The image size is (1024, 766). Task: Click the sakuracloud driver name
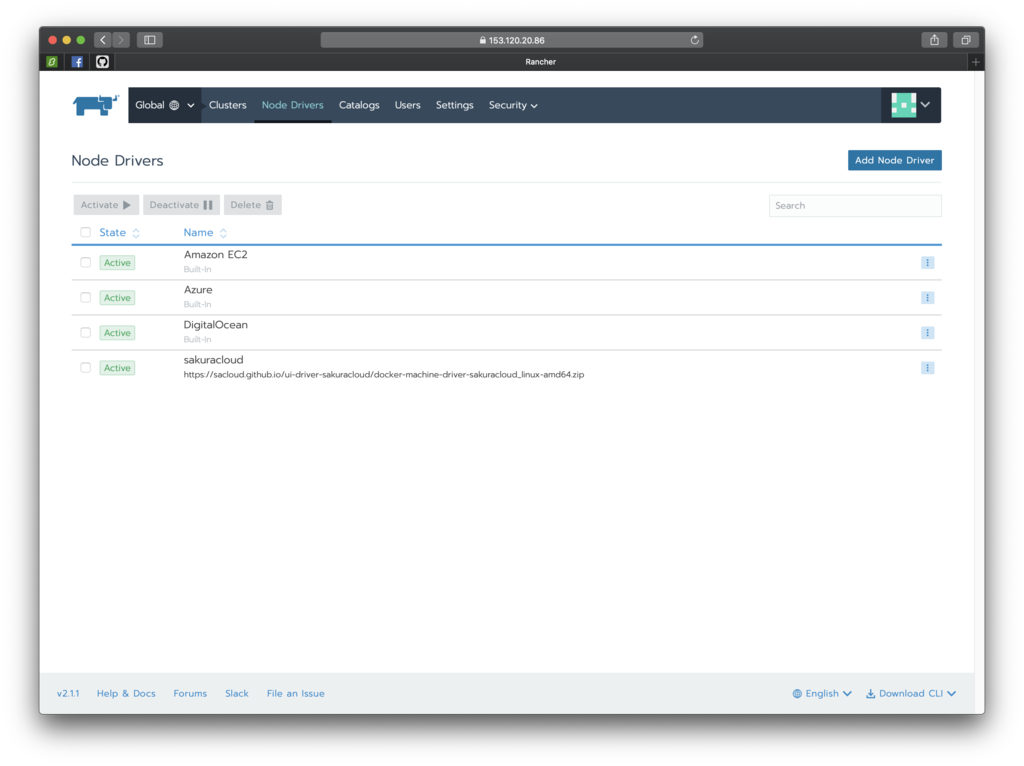click(214, 360)
